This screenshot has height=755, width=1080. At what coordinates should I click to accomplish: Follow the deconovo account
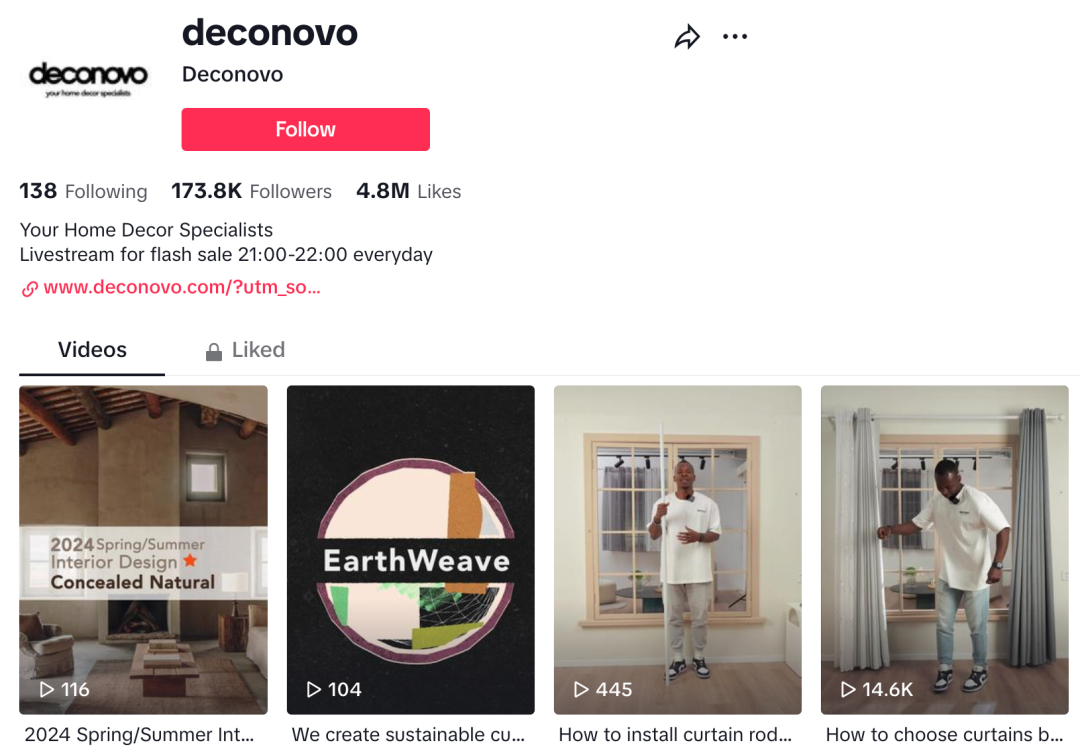click(x=305, y=130)
